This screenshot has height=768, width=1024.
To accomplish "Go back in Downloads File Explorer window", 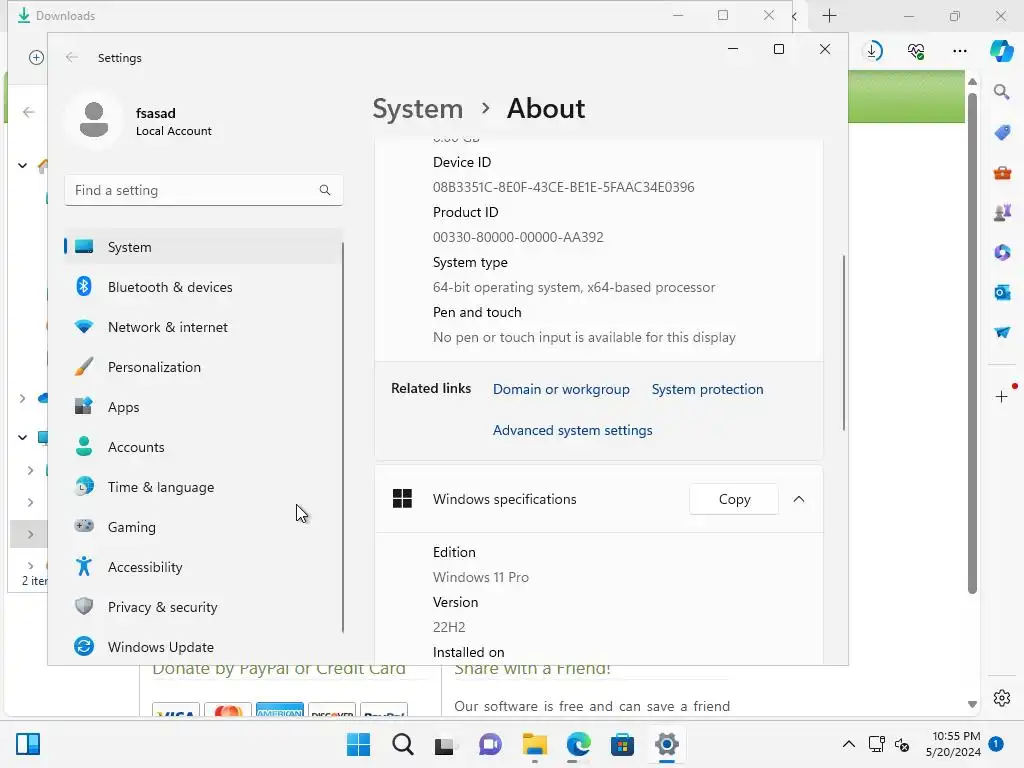I will [x=29, y=112].
